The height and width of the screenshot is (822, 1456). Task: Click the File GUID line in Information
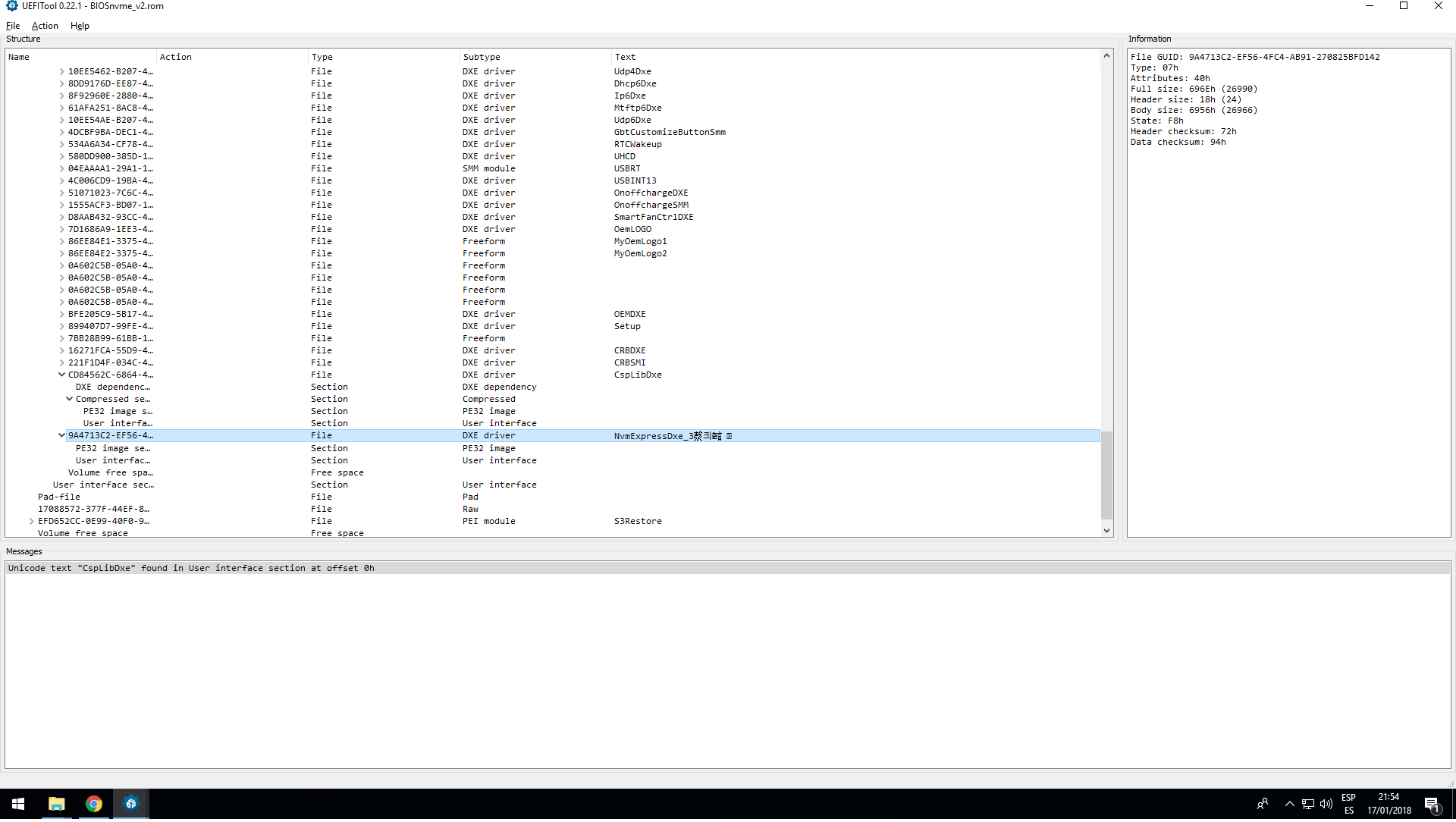1255,58
